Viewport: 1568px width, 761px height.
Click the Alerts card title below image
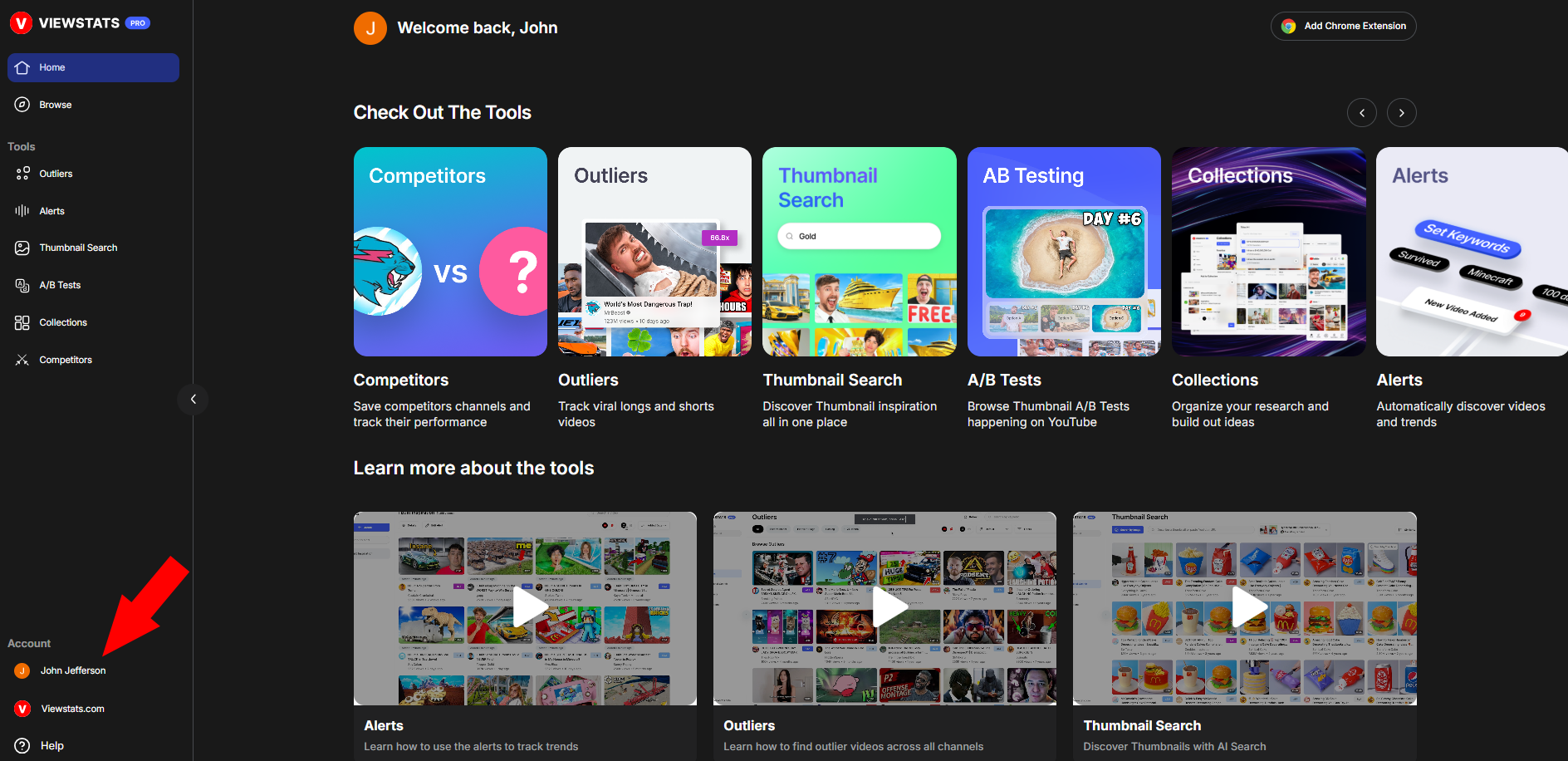pos(1399,380)
